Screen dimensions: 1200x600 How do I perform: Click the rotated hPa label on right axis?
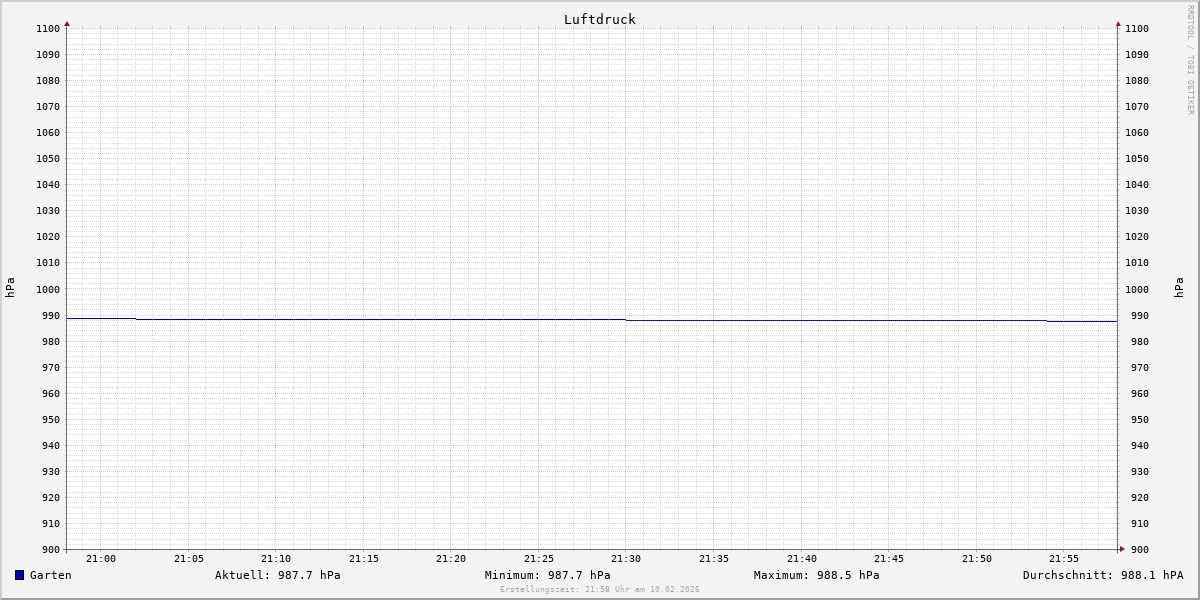point(1179,288)
